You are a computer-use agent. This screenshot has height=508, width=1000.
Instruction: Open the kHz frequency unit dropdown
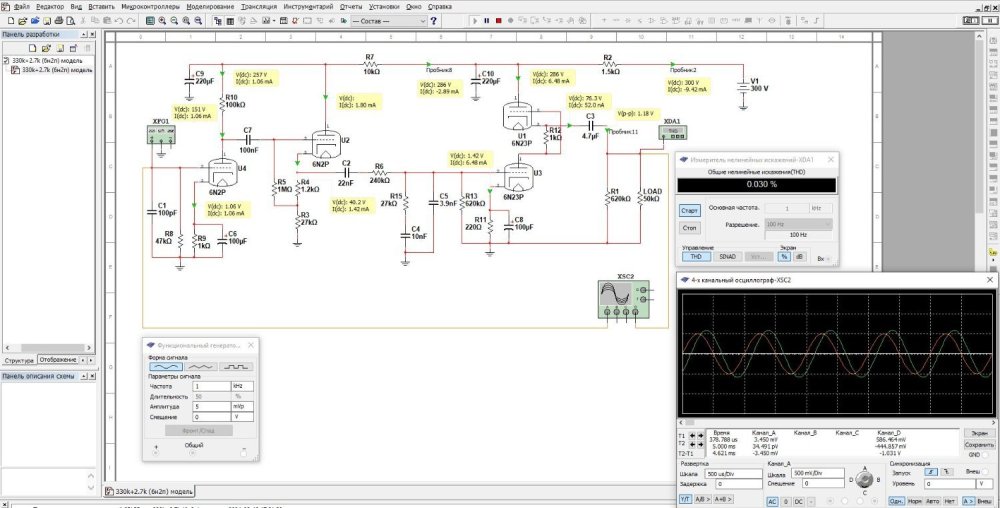pos(241,385)
